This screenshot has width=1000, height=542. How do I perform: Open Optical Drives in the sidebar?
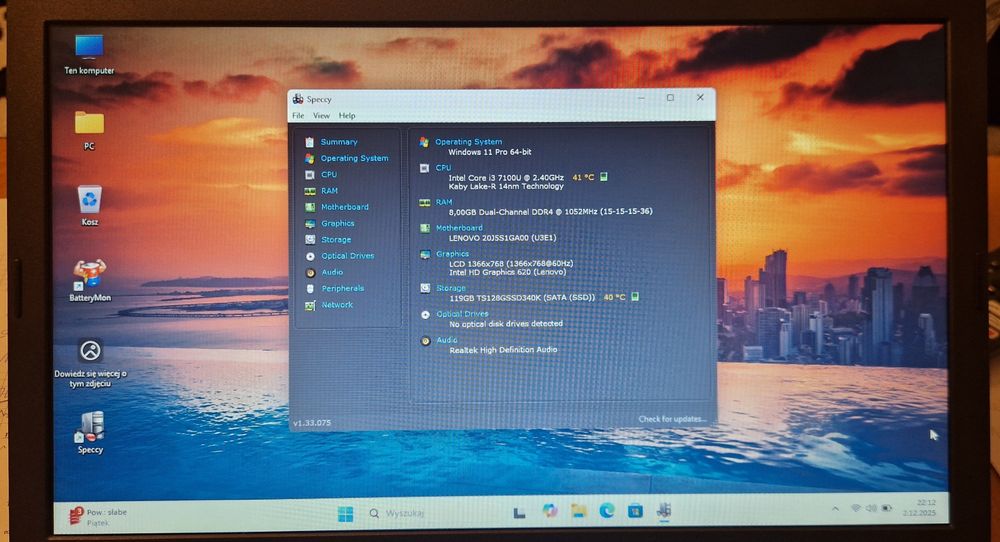(348, 256)
